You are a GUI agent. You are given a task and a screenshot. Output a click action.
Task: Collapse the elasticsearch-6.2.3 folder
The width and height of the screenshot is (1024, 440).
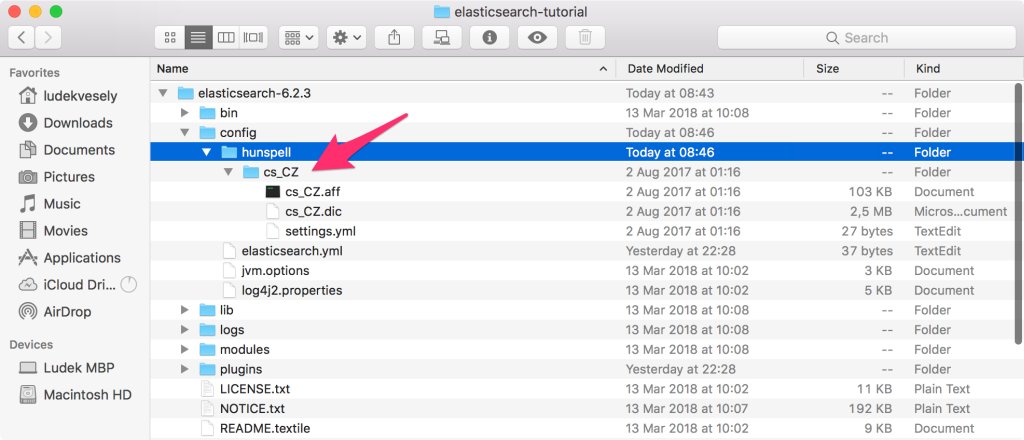163,93
